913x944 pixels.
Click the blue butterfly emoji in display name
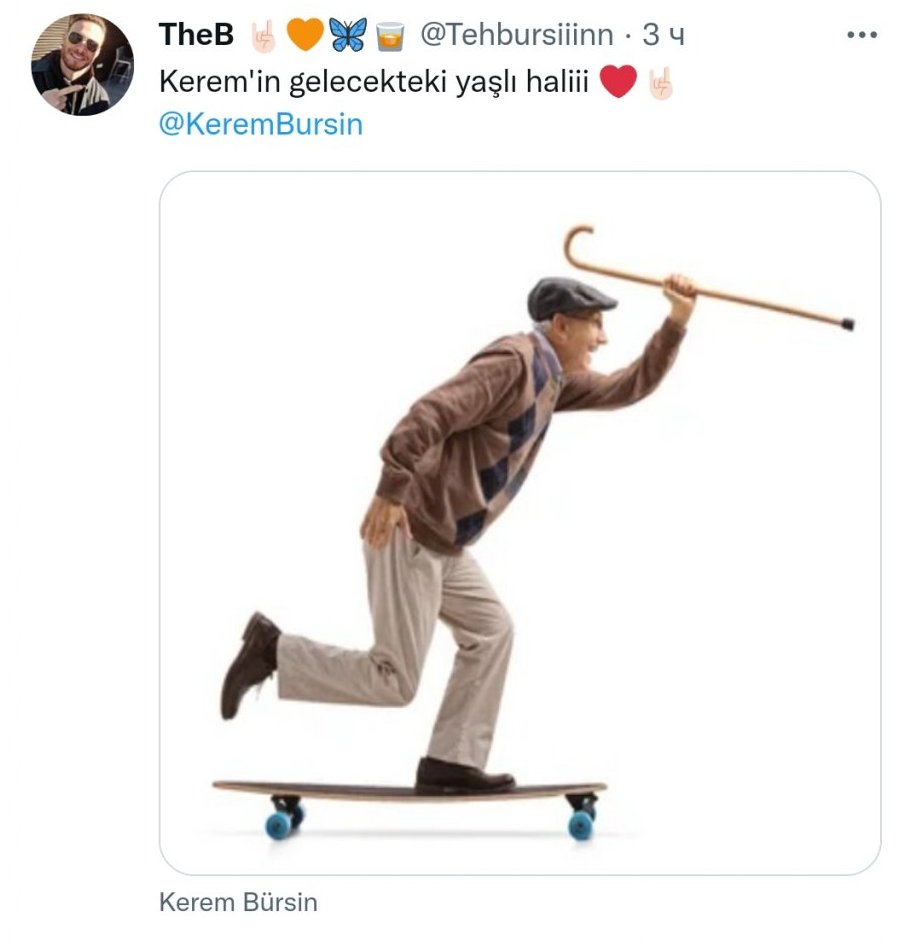click(347, 36)
